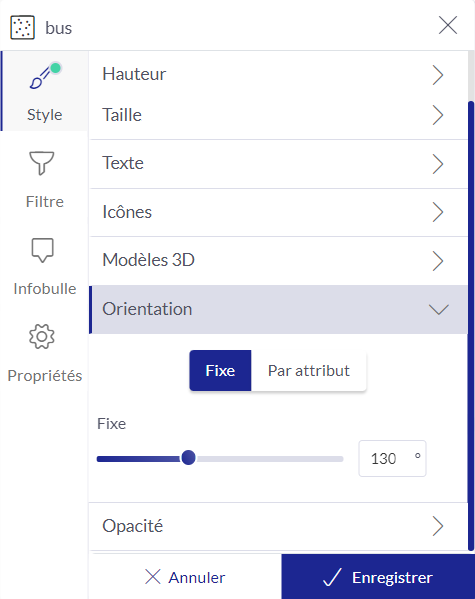
Task: Expand the Taille section chevron
Action: 438,115
